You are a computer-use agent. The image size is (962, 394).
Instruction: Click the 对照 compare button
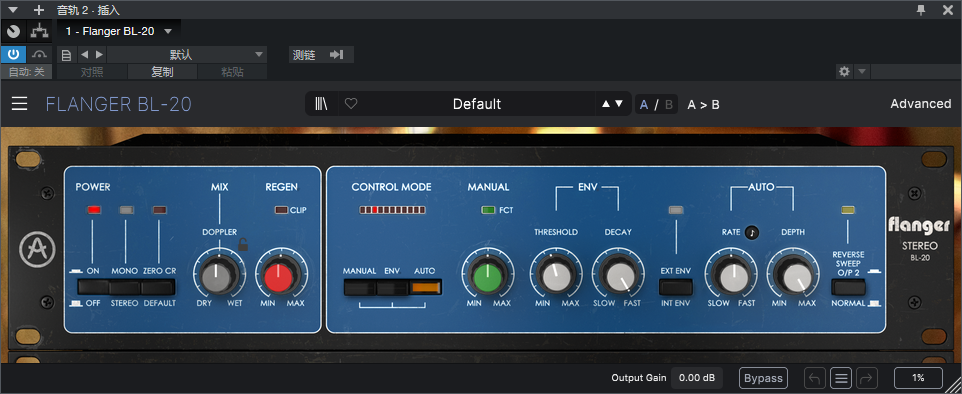coord(92,72)
